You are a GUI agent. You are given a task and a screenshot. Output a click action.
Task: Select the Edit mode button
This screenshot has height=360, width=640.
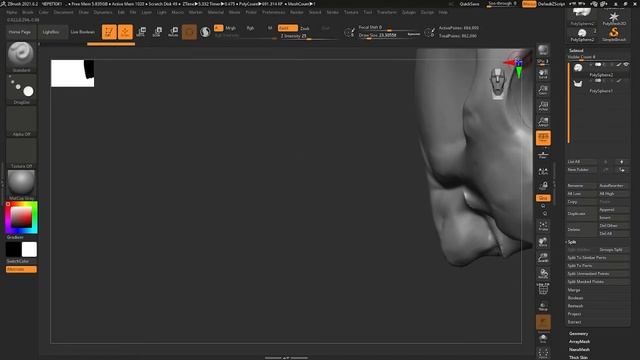tap(109, 32)
